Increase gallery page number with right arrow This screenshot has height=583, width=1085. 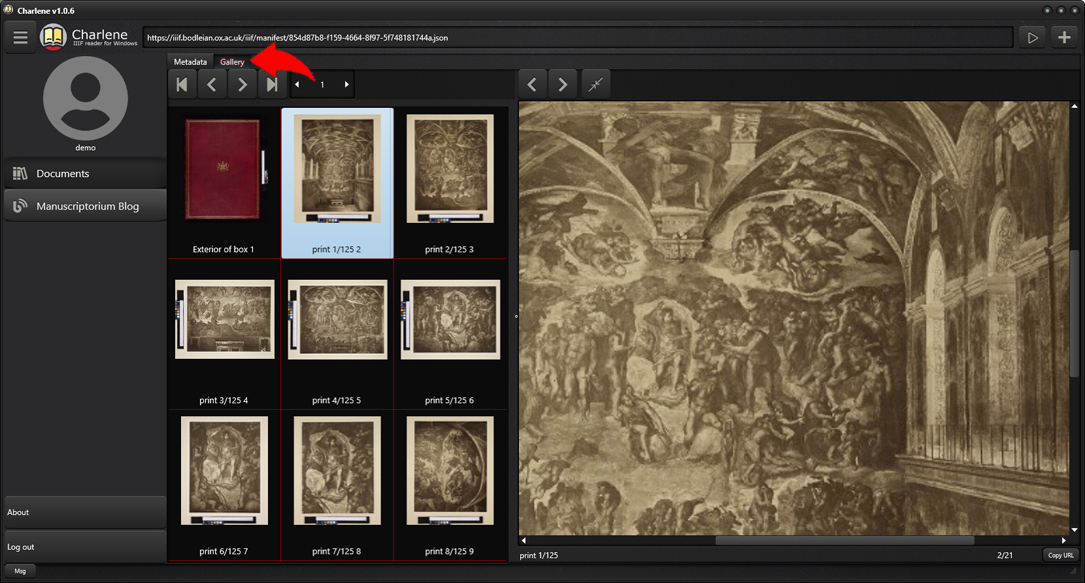click(347, 84)
